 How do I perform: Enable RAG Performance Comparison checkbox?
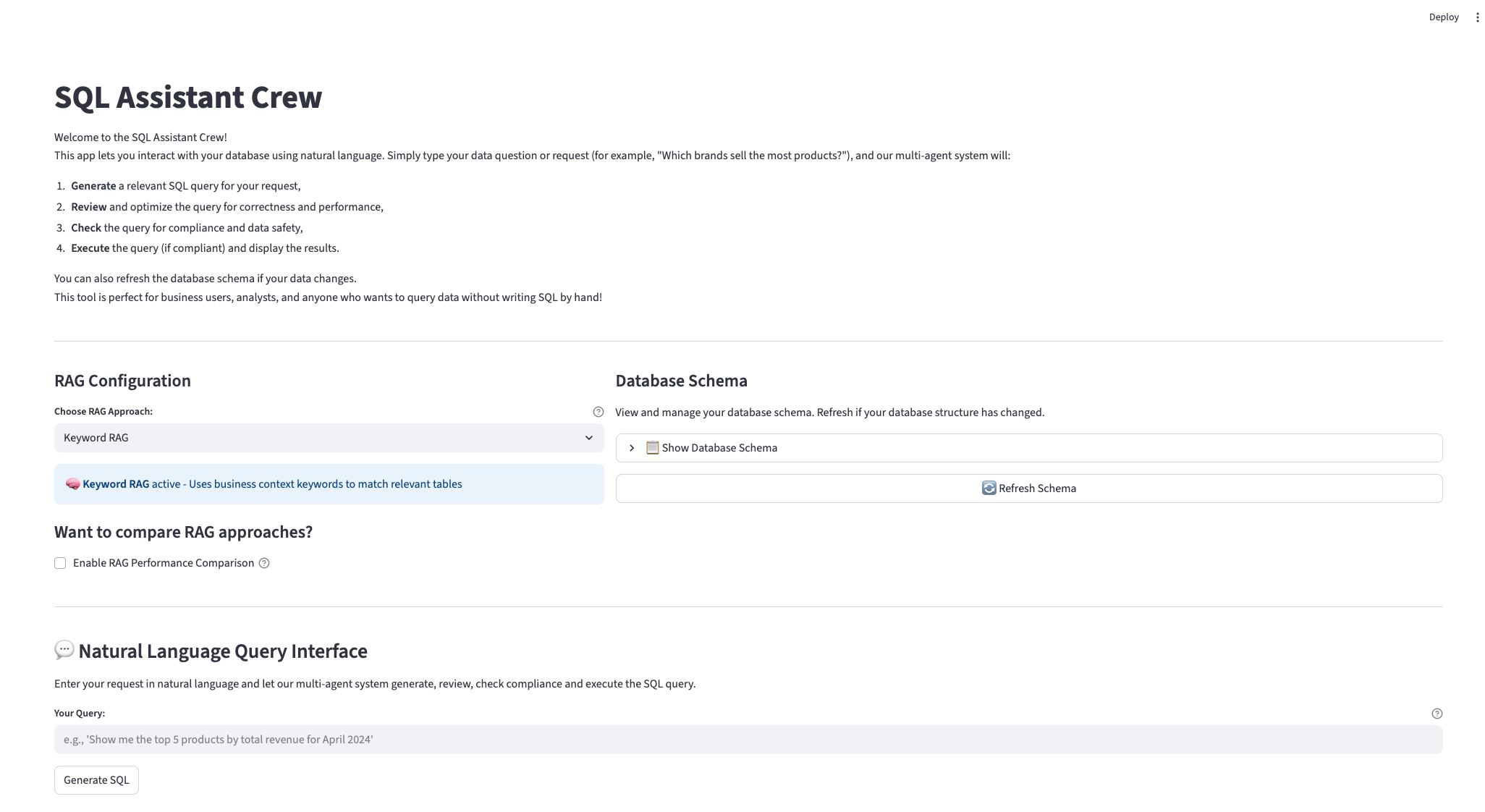coord(60,563)
